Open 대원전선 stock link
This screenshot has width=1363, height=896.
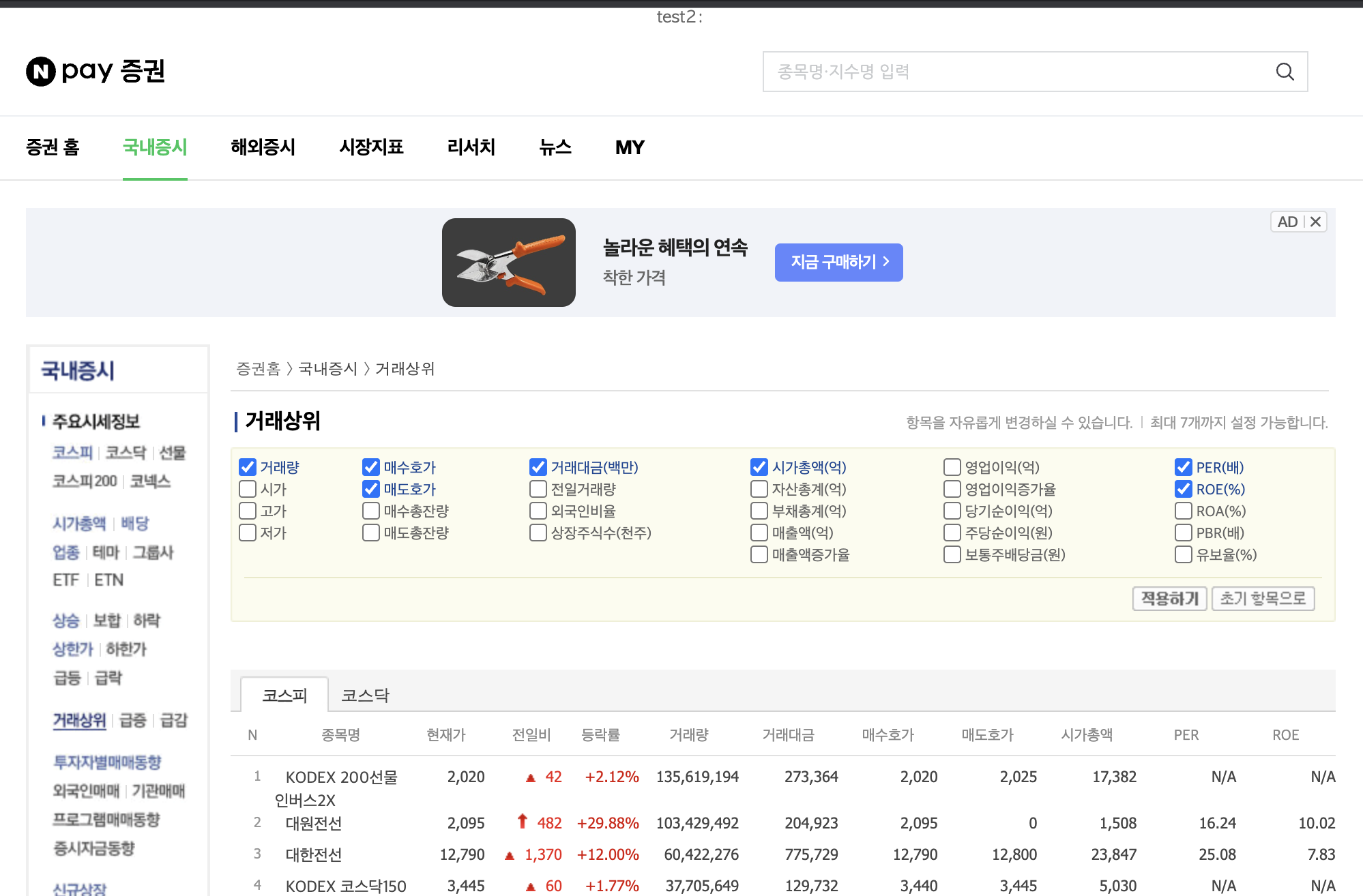pos(313,823)
